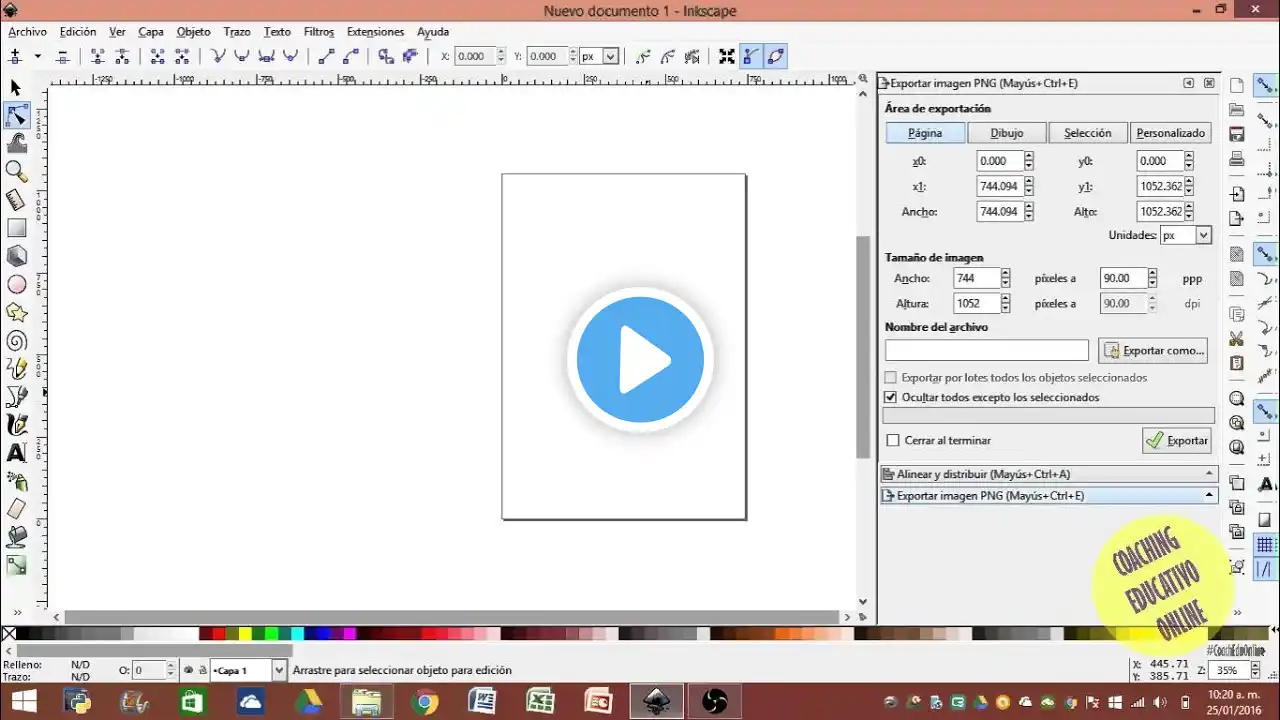This screenshot has height=720, width=1280.
Task: Click the Exportar como button
Action: point(1153,351)
